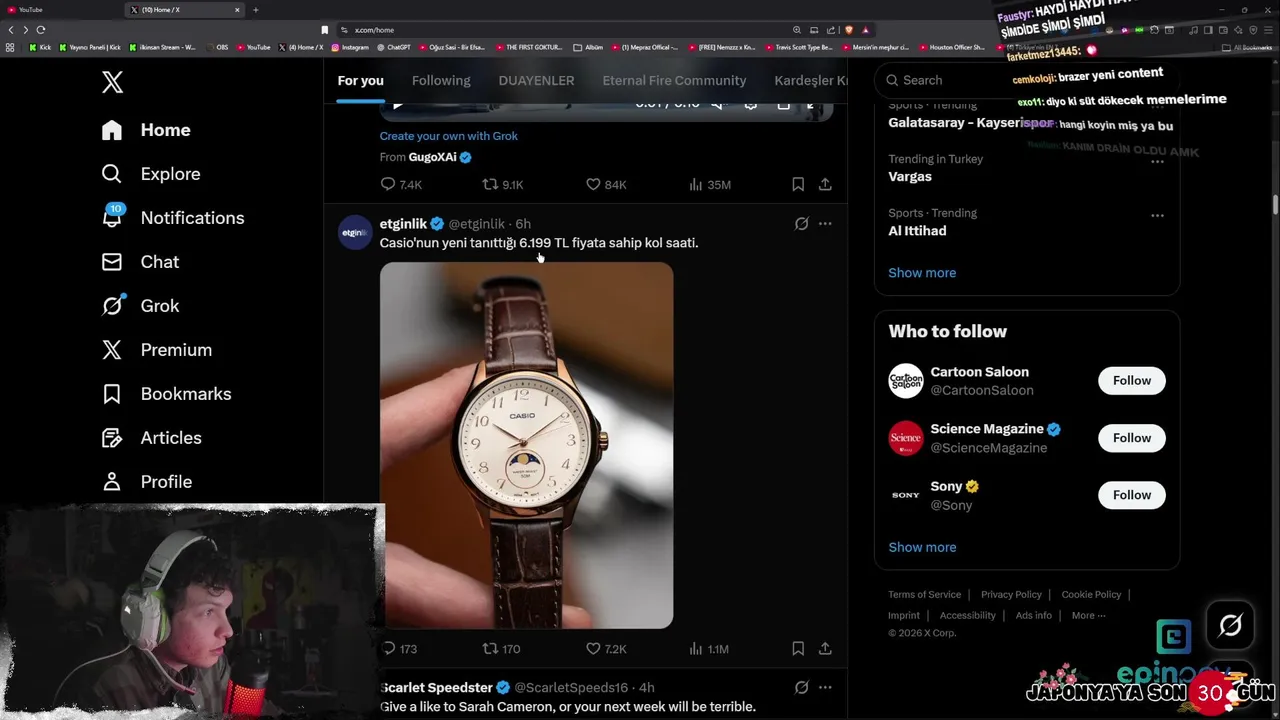Follow Science Magazine
The height and width of the screenshot is (720, 1280).
coord(1132,438)
